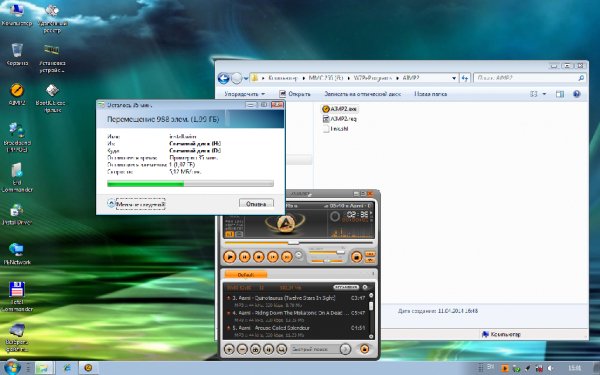Open Explorer recent locations dropdown arrow
Screen dimensions: 600x375
point(246,78)
